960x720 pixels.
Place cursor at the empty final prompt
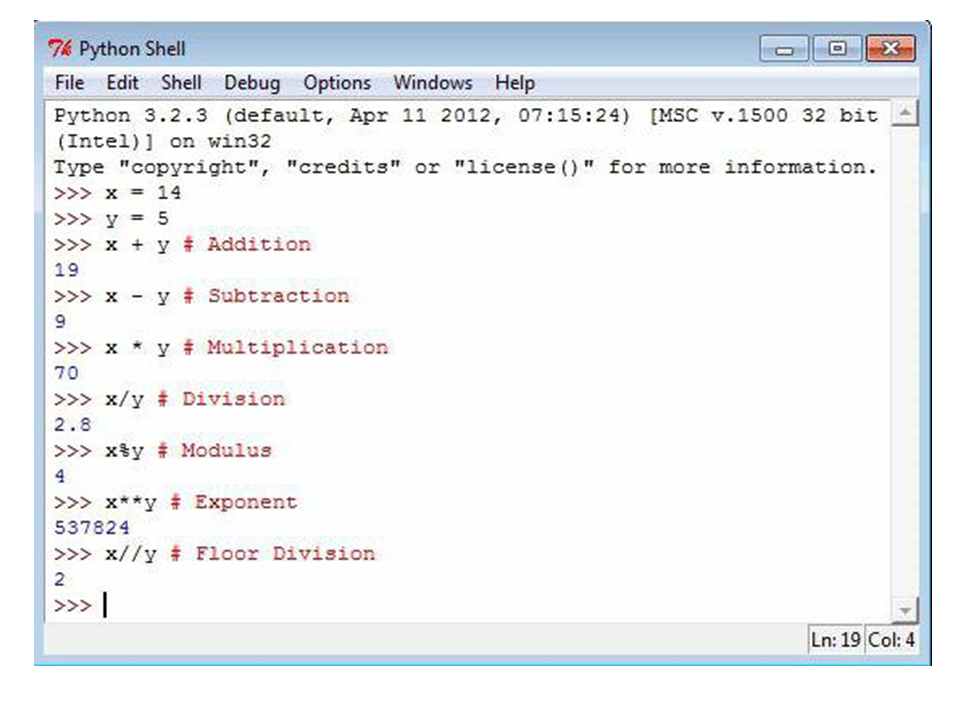pos(105,605)
